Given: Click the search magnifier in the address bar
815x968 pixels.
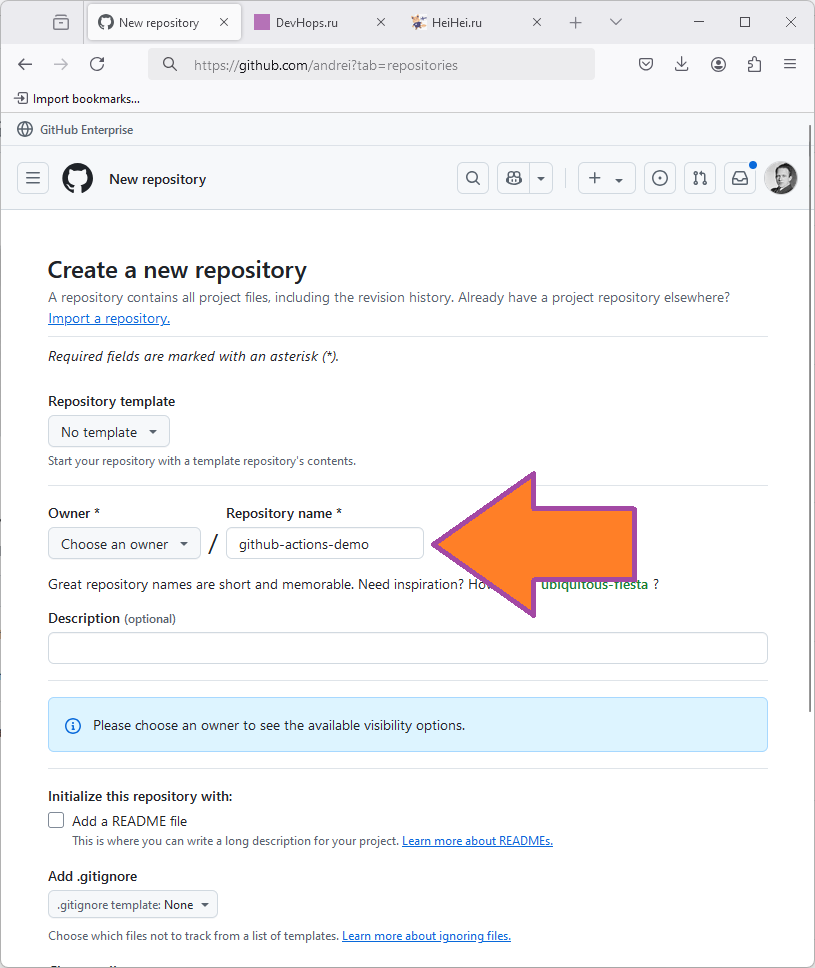Looking at the screenshot, I should point(170,64).
